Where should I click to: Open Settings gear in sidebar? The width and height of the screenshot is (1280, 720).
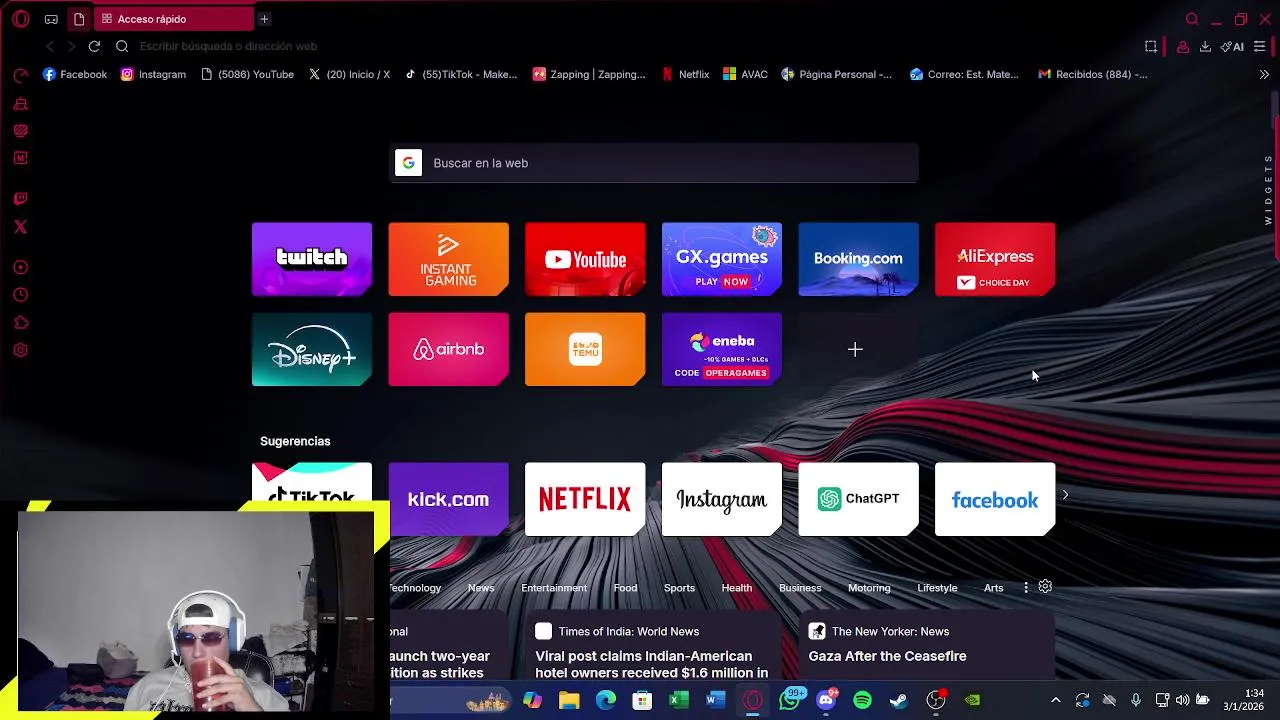click(20, 350)
